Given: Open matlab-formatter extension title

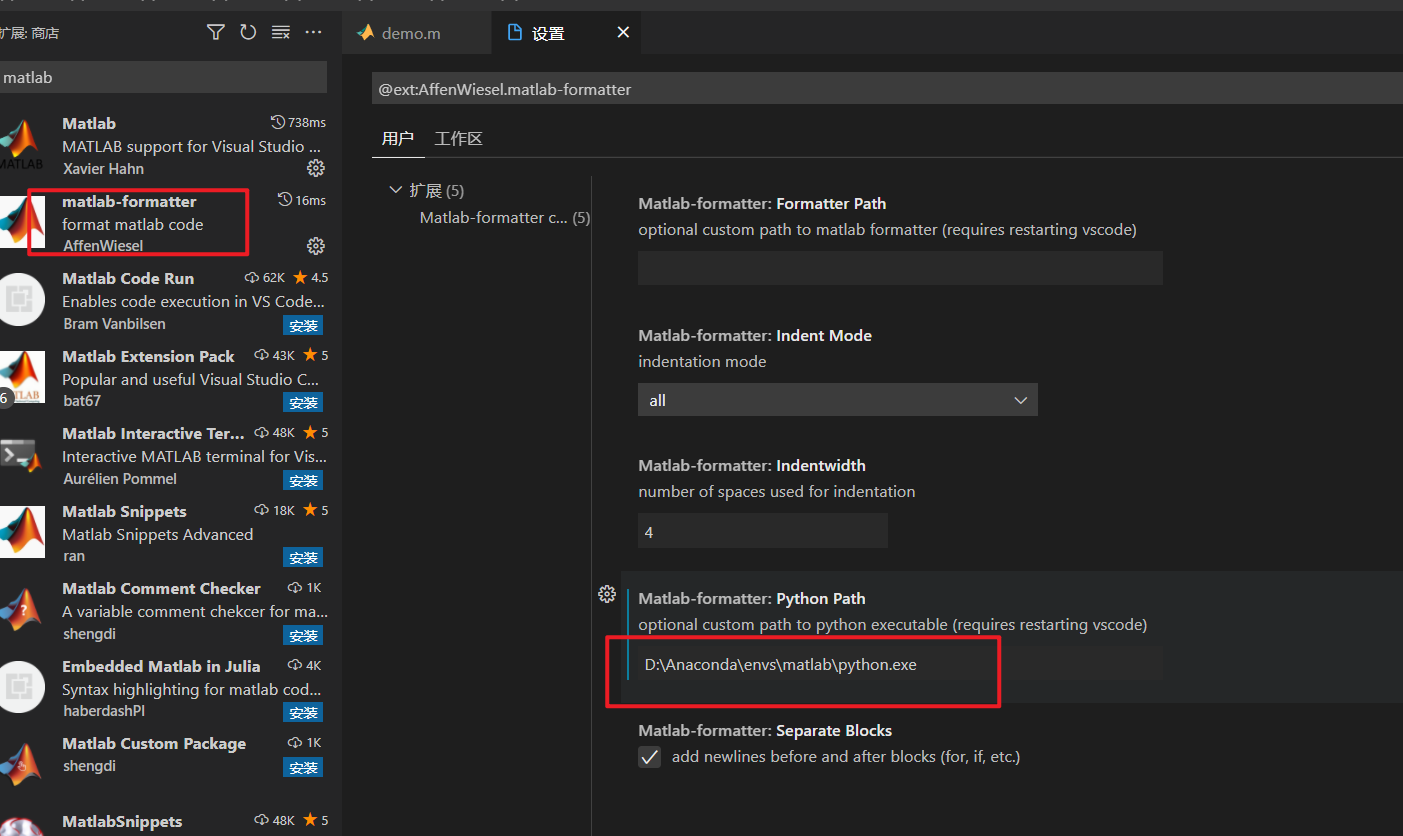Looking at the screenshot, I should pos(129,201).
